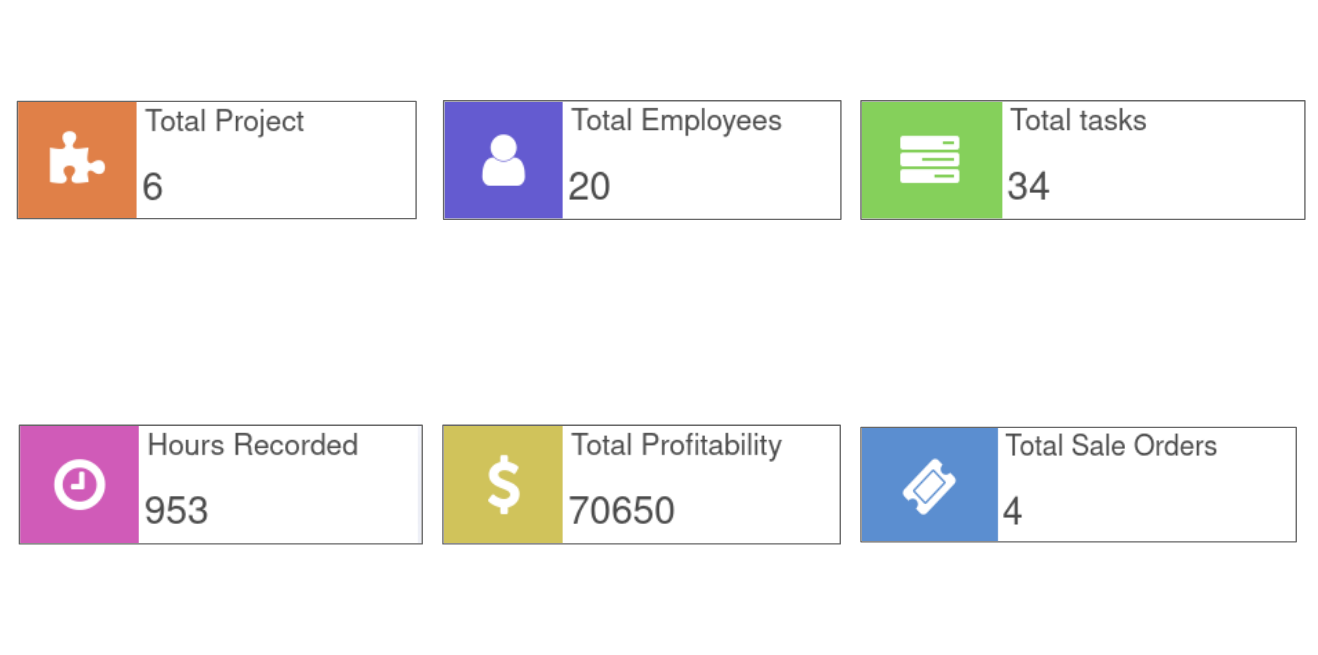Select the profitability amount 70650

(621, 511)
